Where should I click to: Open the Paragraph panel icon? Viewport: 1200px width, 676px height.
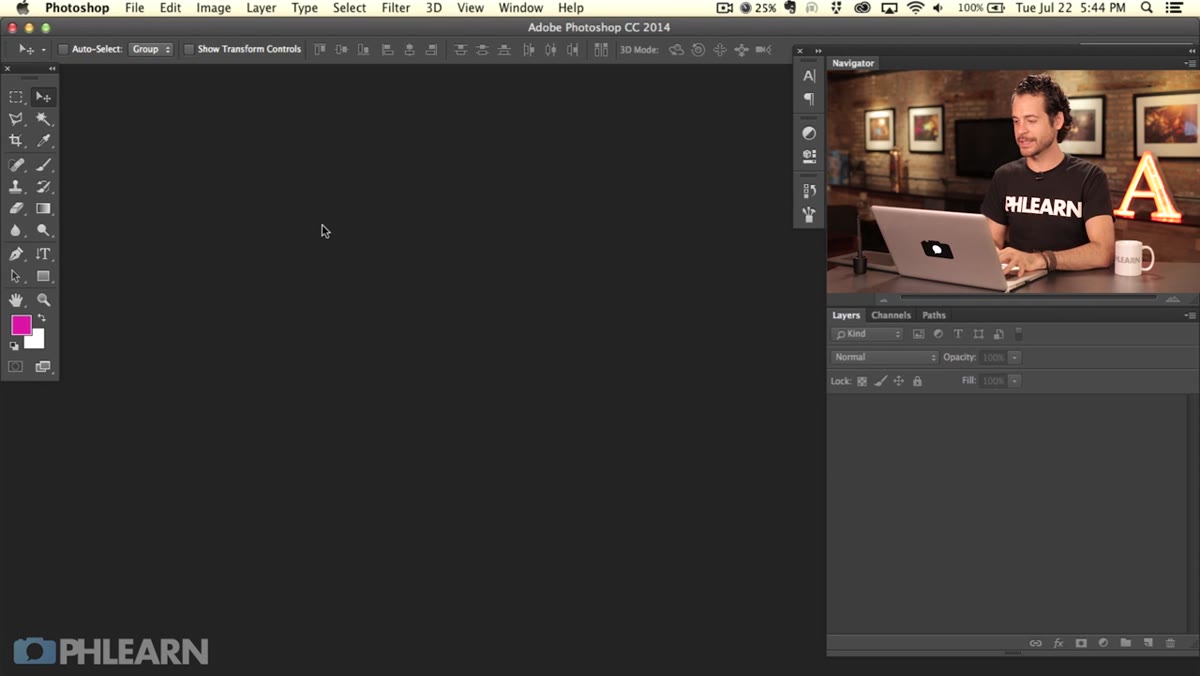pos(809,99)
